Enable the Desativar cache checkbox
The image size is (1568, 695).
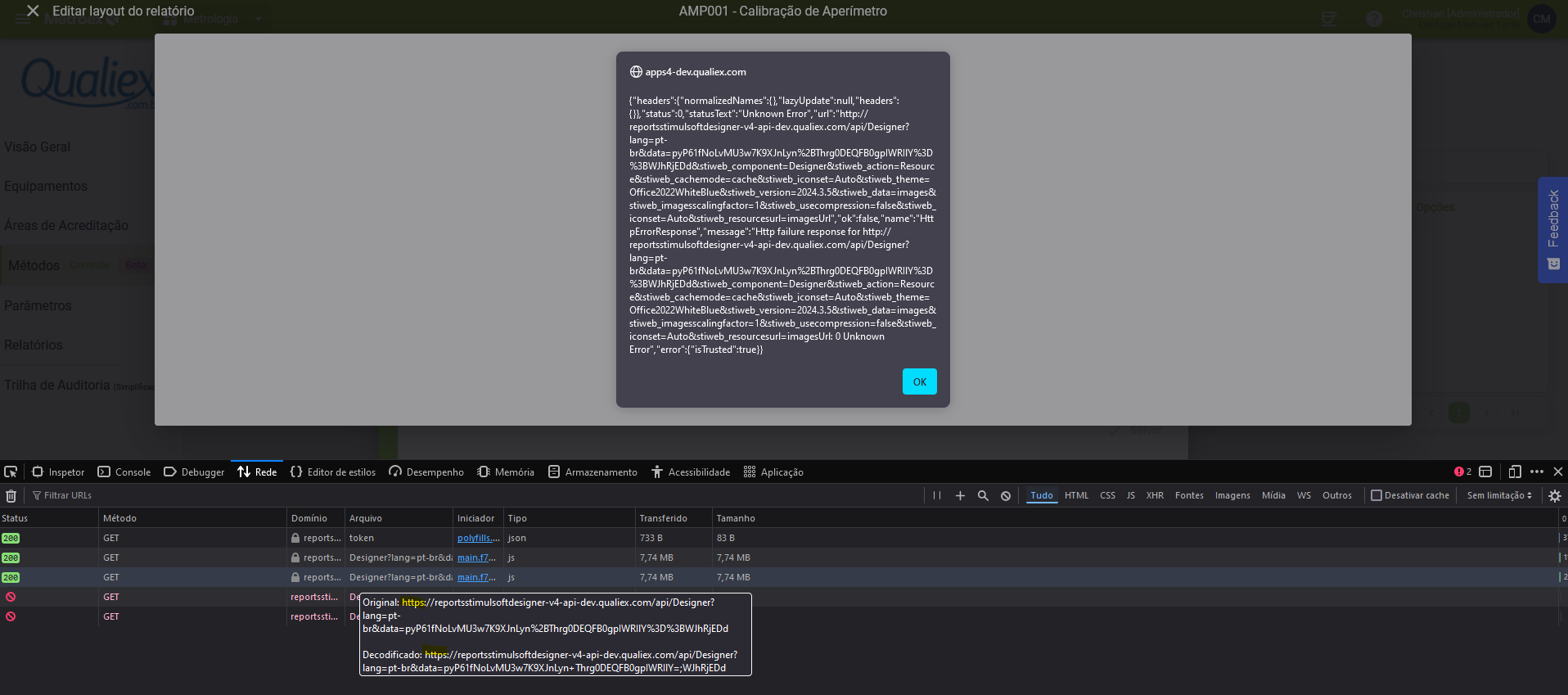tap(1377, 495)
